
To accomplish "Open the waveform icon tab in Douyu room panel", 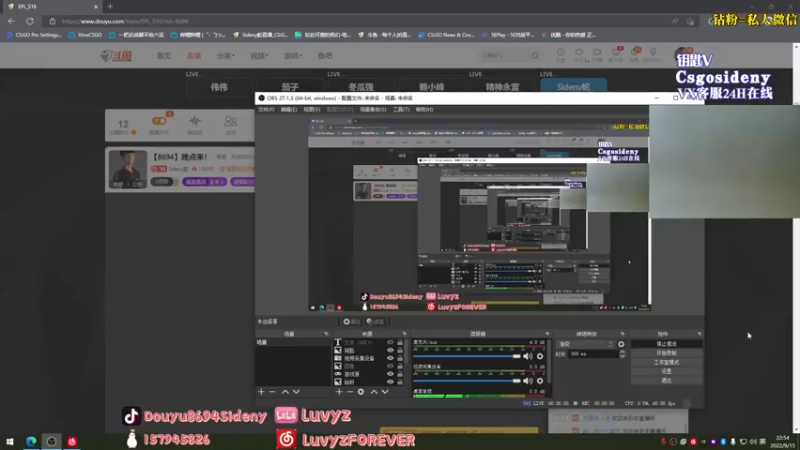I will [194, 124].
